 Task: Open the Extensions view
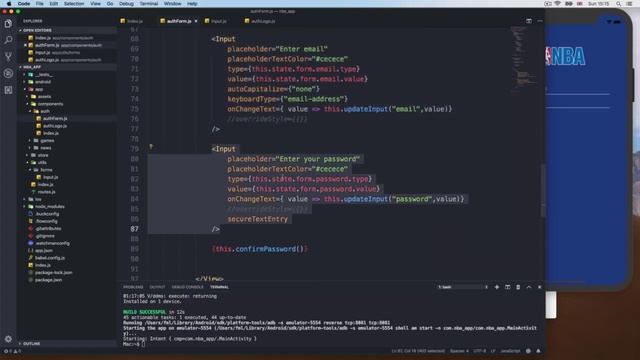[x=8, y=90]
